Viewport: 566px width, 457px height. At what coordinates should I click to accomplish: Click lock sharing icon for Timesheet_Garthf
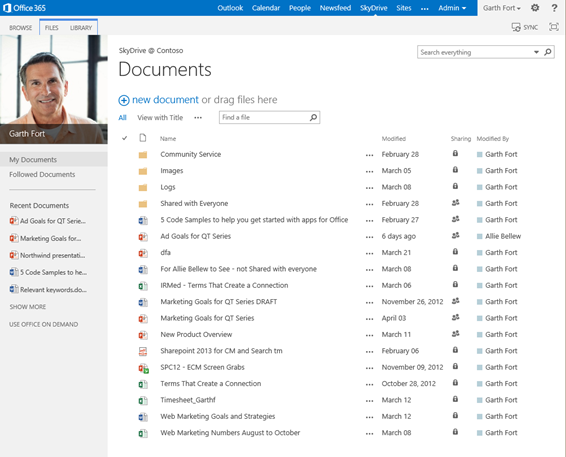pos(455,399)
